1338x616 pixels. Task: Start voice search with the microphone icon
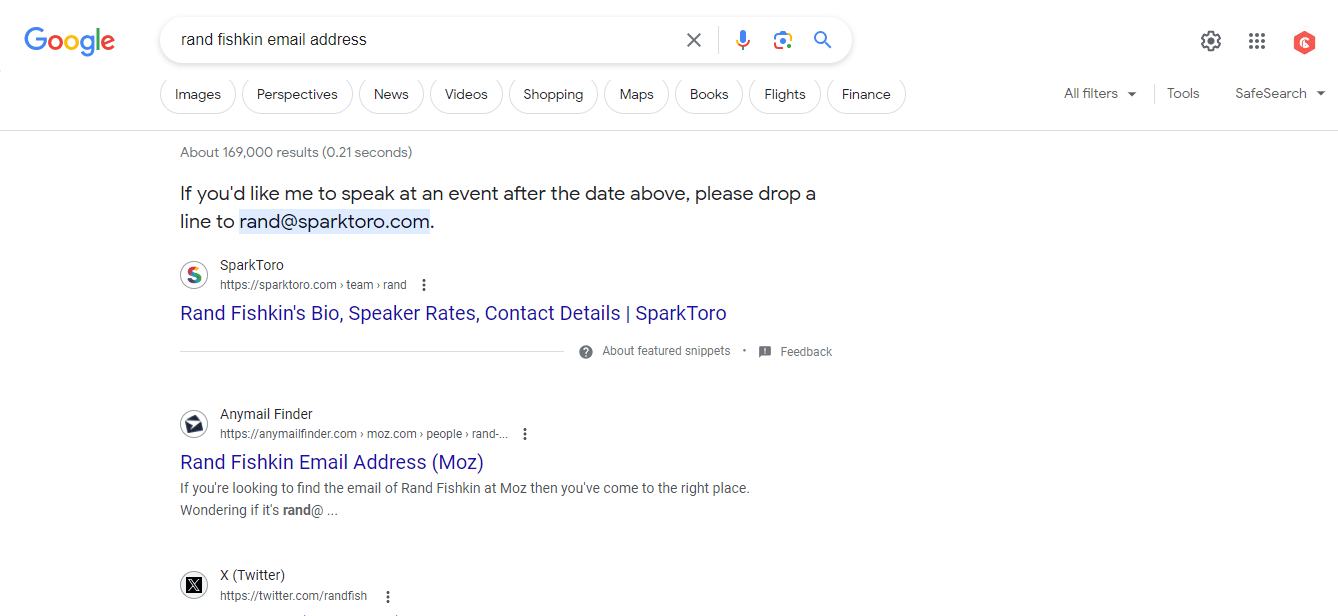[742, 40]
